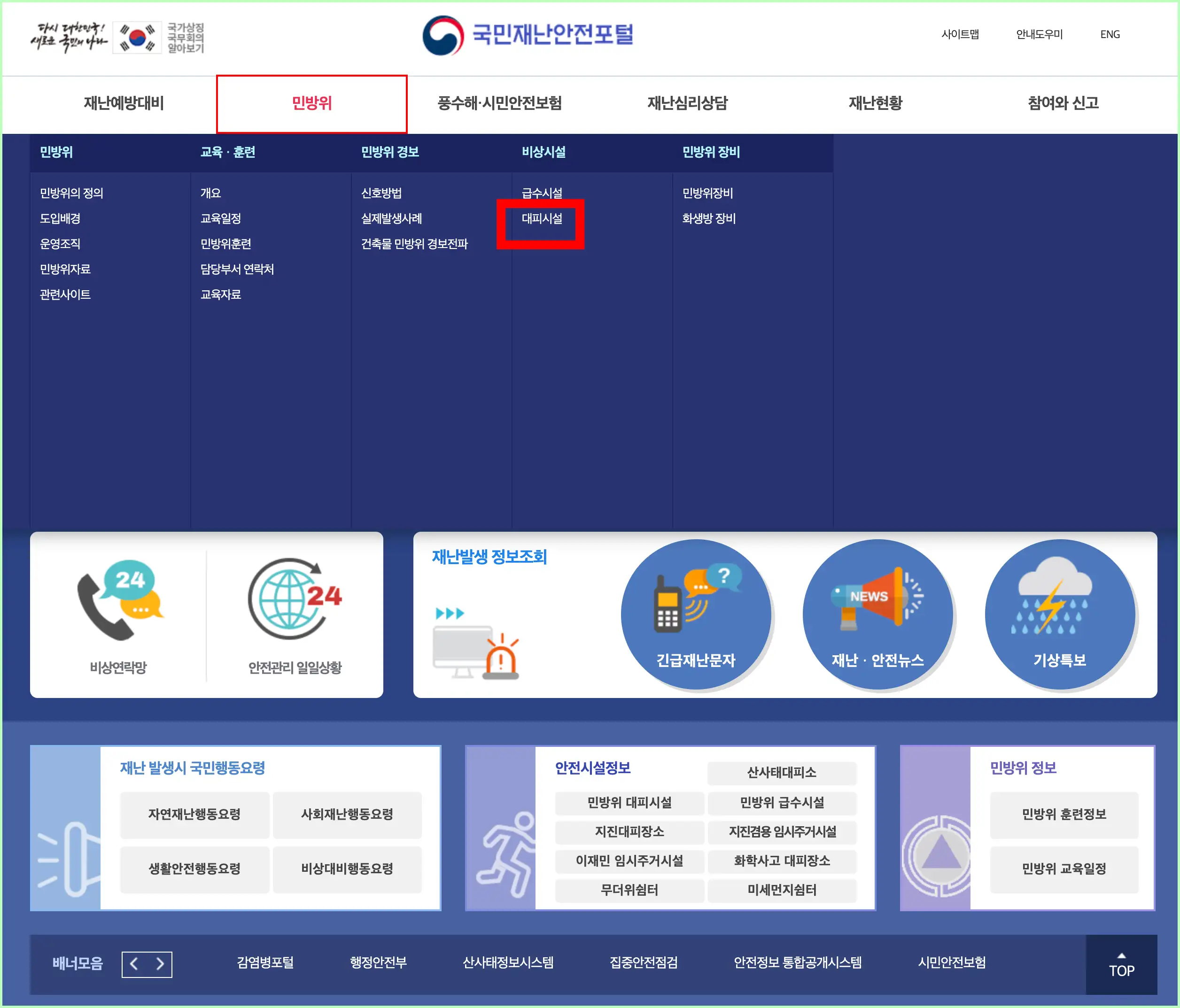
Task: Click the left banner carousel arrow
Action: [134, 964]
